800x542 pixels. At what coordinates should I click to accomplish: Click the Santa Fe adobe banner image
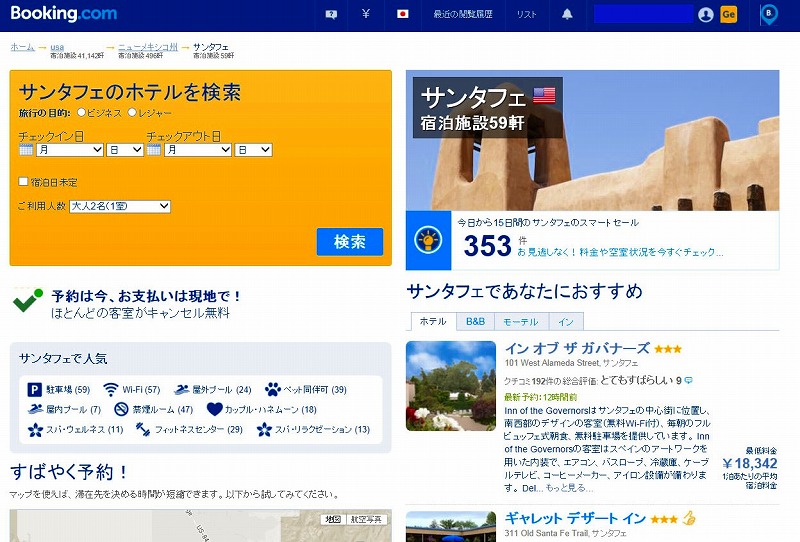[592, 140]
